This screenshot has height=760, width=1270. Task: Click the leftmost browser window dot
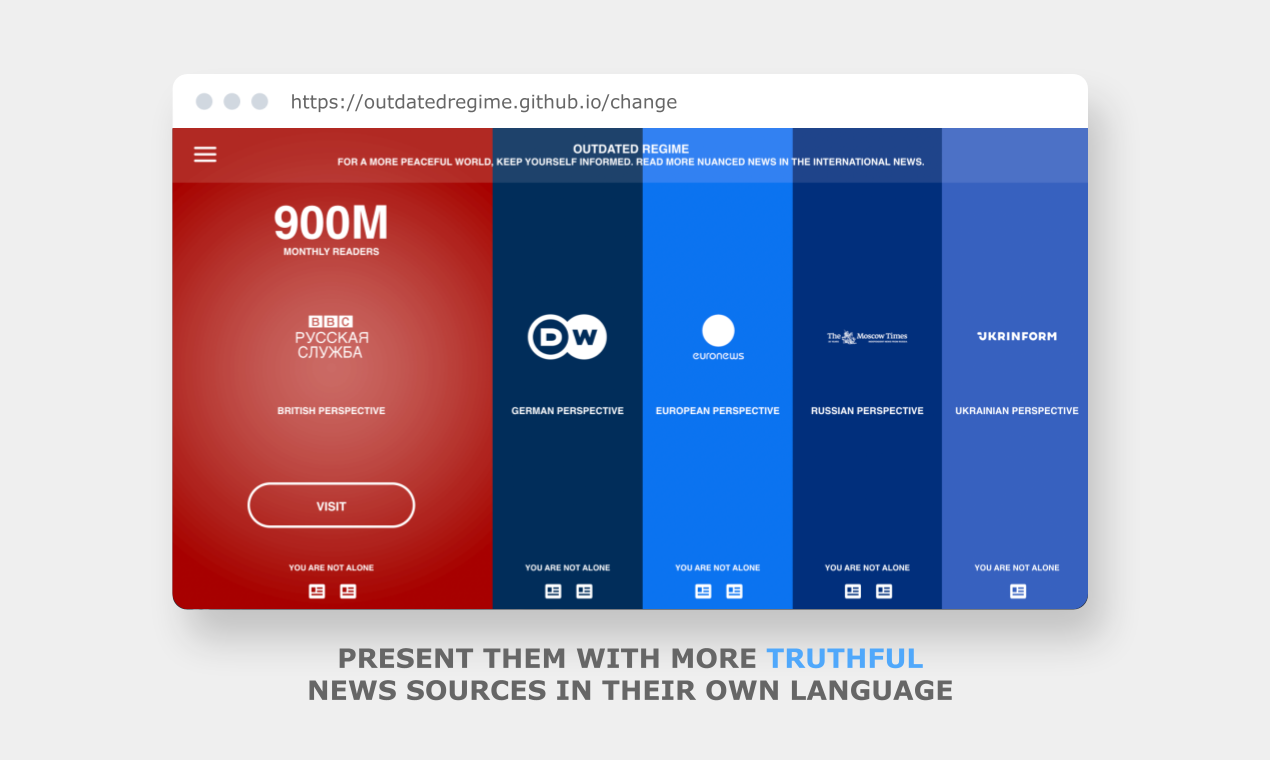coord(204,101)
